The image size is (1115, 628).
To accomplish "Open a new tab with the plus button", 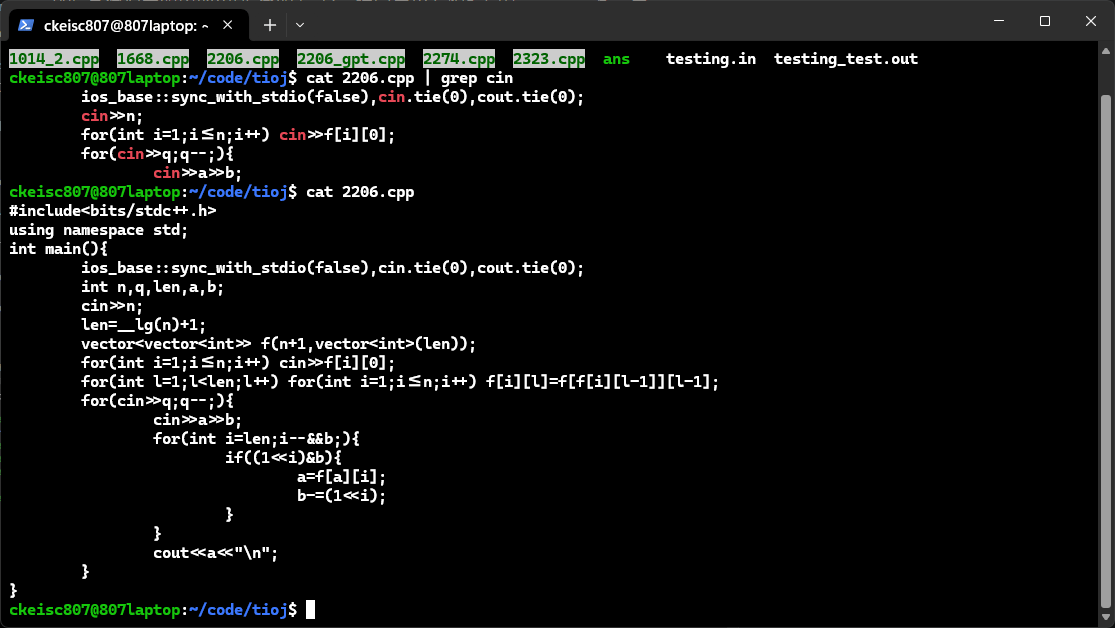I will 269,24.
